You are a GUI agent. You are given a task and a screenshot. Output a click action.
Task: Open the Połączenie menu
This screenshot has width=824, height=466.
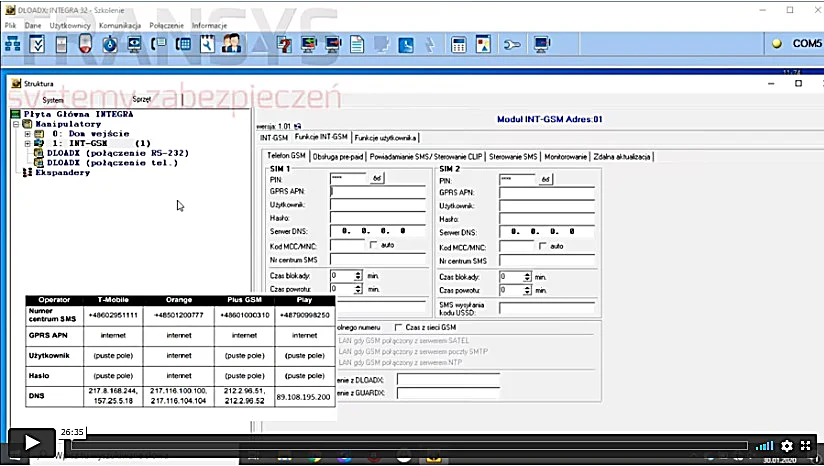pos(167,25)
